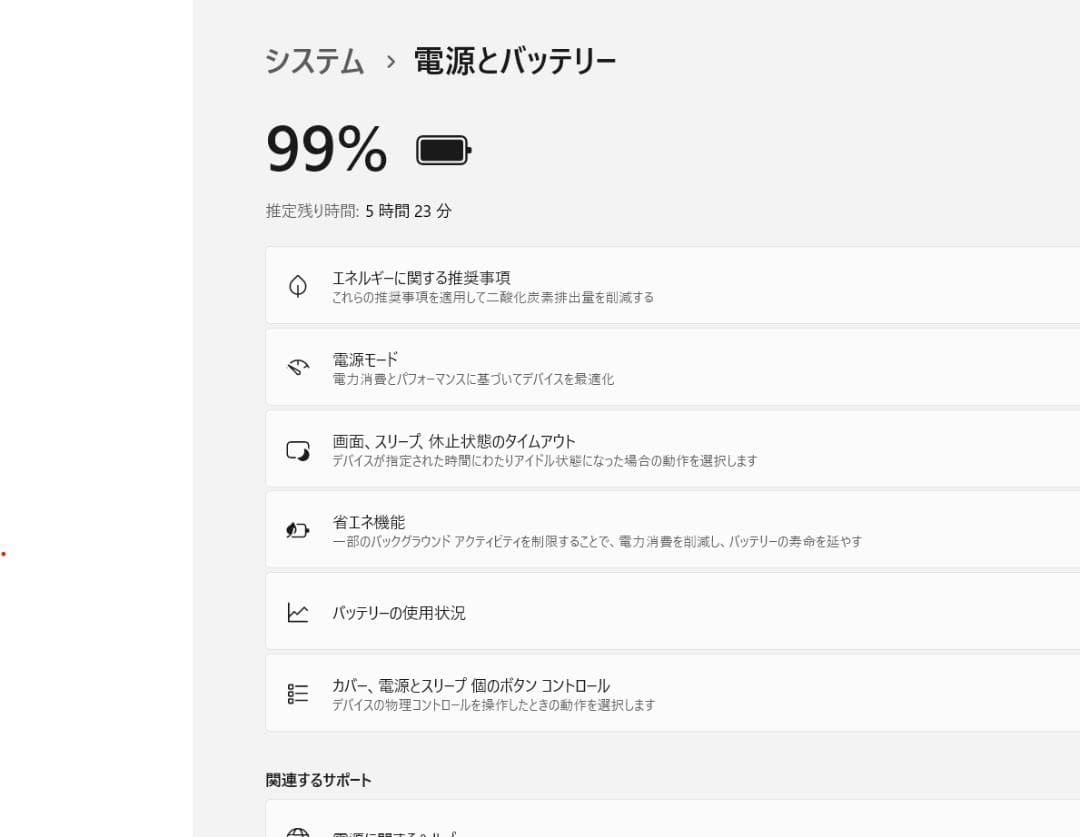Expand the 電源モード settings row
This screenshot has height=837, width=1080.
coord(670,367)
